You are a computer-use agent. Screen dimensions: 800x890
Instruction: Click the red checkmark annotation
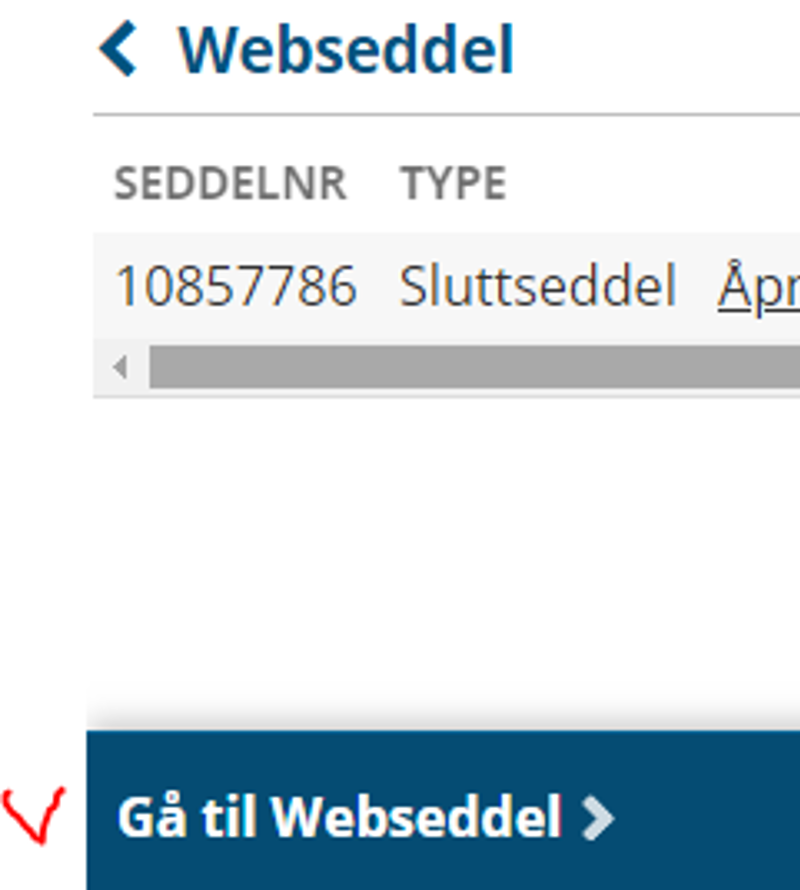coord(34,815)
